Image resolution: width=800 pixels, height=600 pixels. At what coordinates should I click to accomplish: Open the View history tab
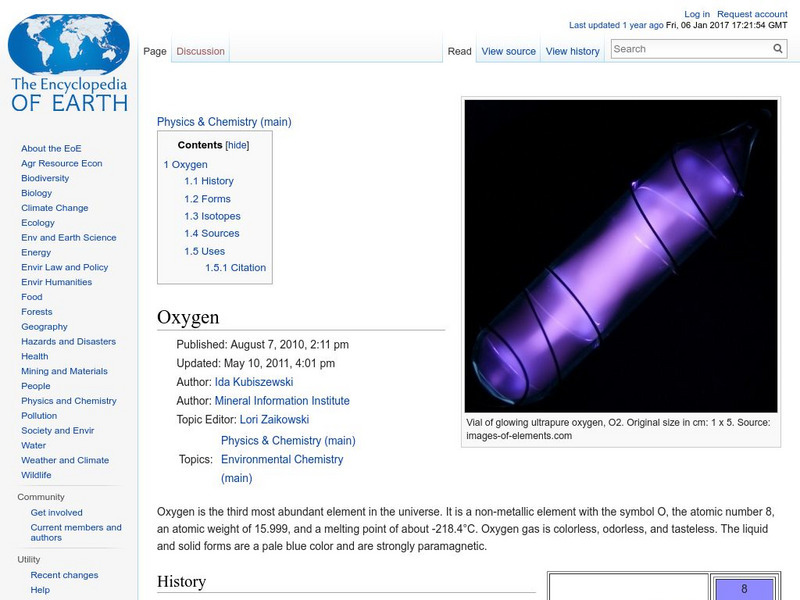tap(572, 51)
